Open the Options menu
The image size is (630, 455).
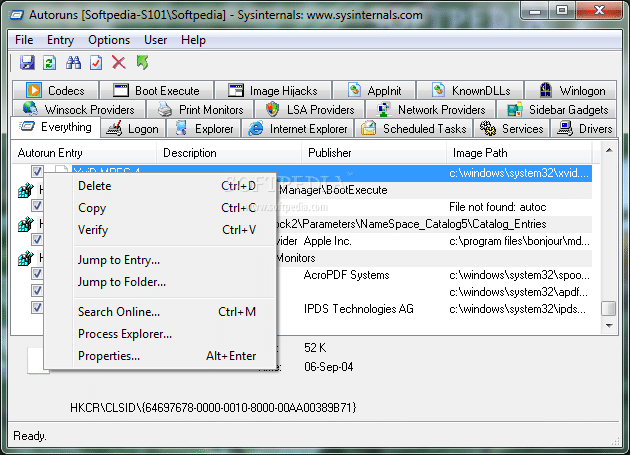[x=109, y=40]
